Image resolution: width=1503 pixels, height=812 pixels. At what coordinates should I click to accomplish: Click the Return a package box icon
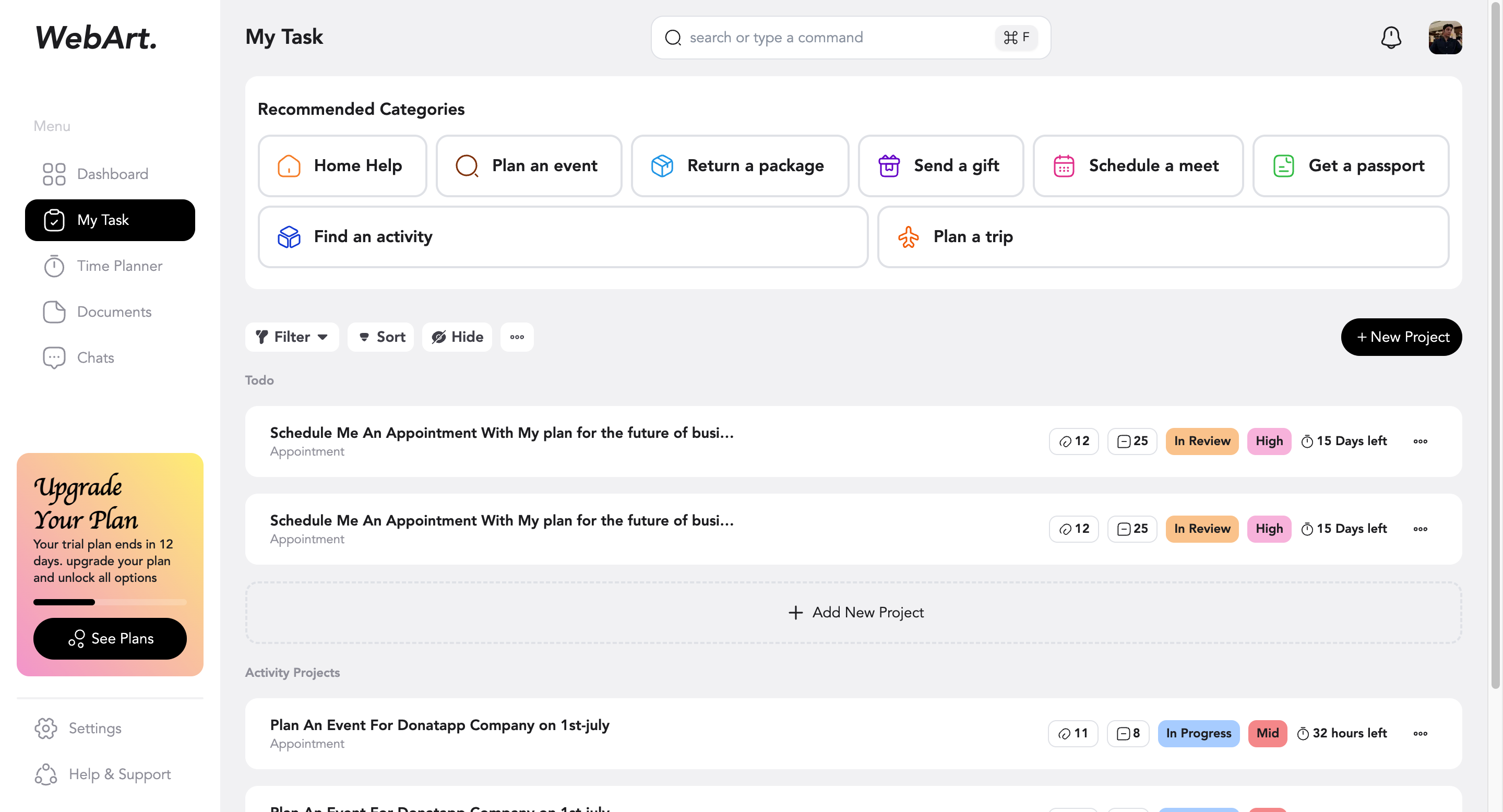(662, 165)
